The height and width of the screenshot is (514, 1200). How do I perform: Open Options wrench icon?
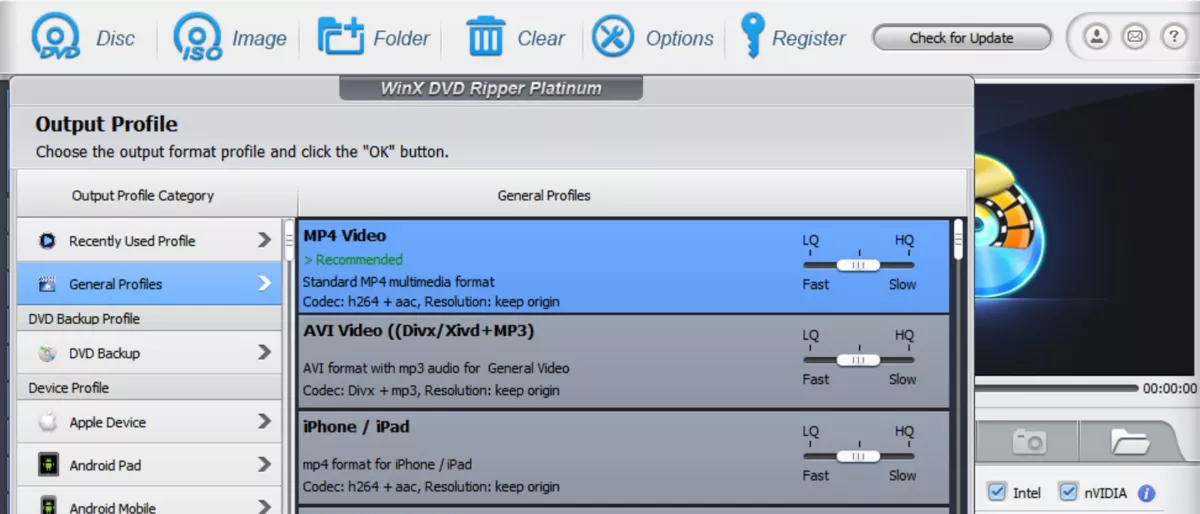(x=613, y=38)
